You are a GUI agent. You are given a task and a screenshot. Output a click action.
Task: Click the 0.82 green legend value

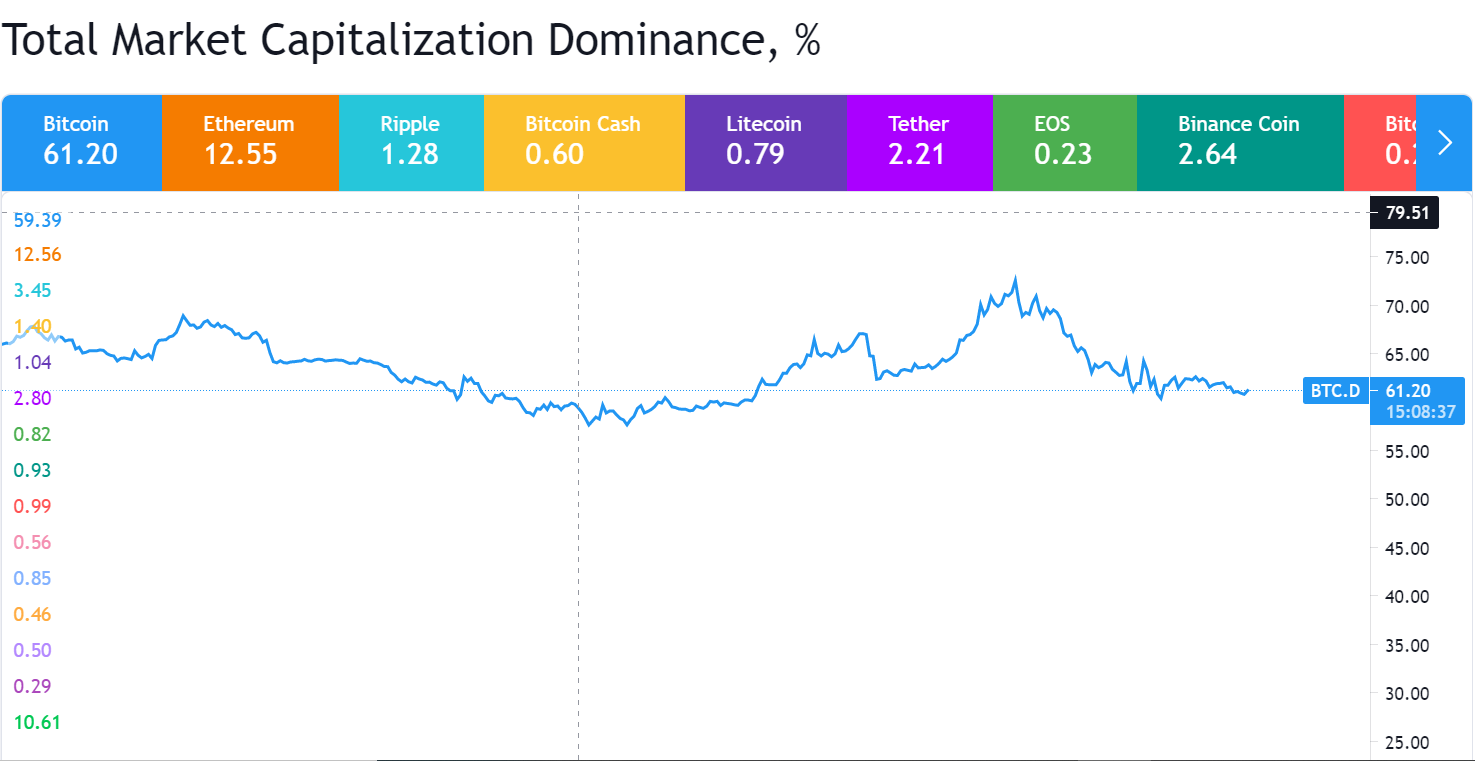click(x=33, y=434)
